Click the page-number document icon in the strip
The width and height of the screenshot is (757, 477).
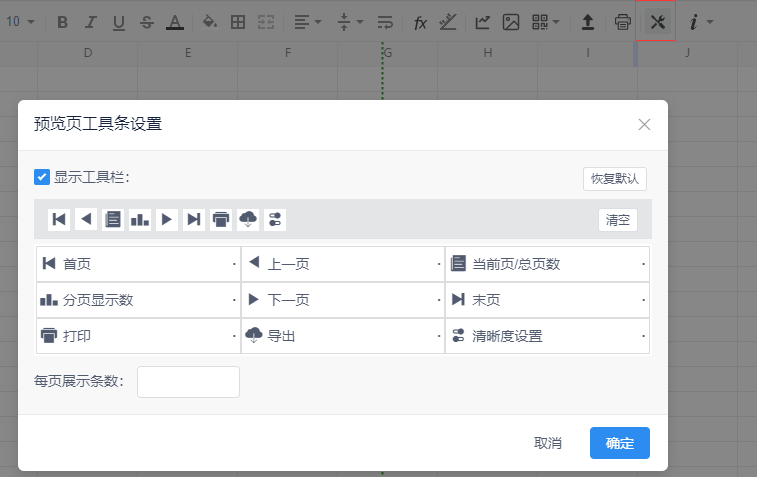pos(113,220)
